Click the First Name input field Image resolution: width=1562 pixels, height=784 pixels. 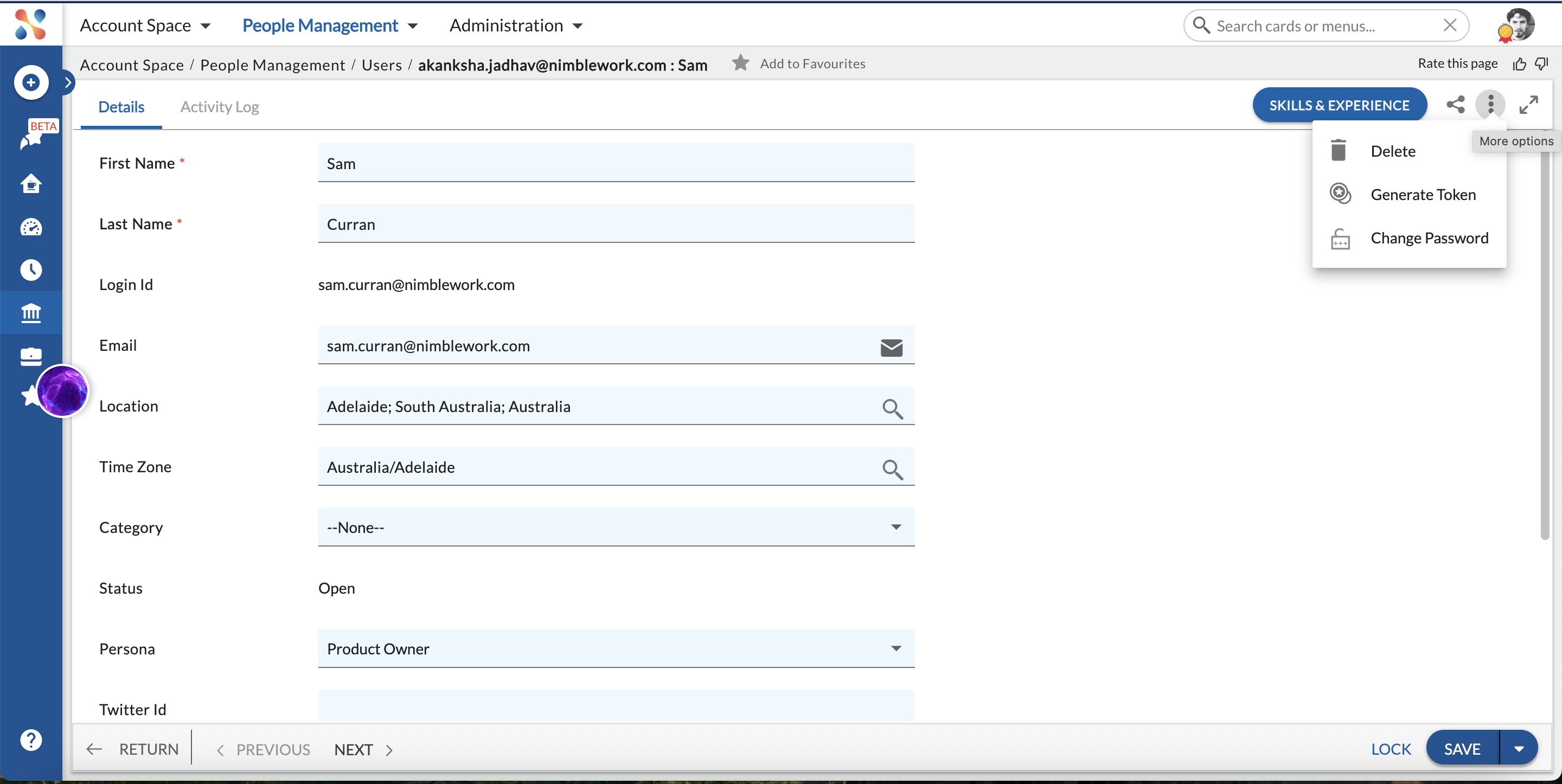click(616, 163)
